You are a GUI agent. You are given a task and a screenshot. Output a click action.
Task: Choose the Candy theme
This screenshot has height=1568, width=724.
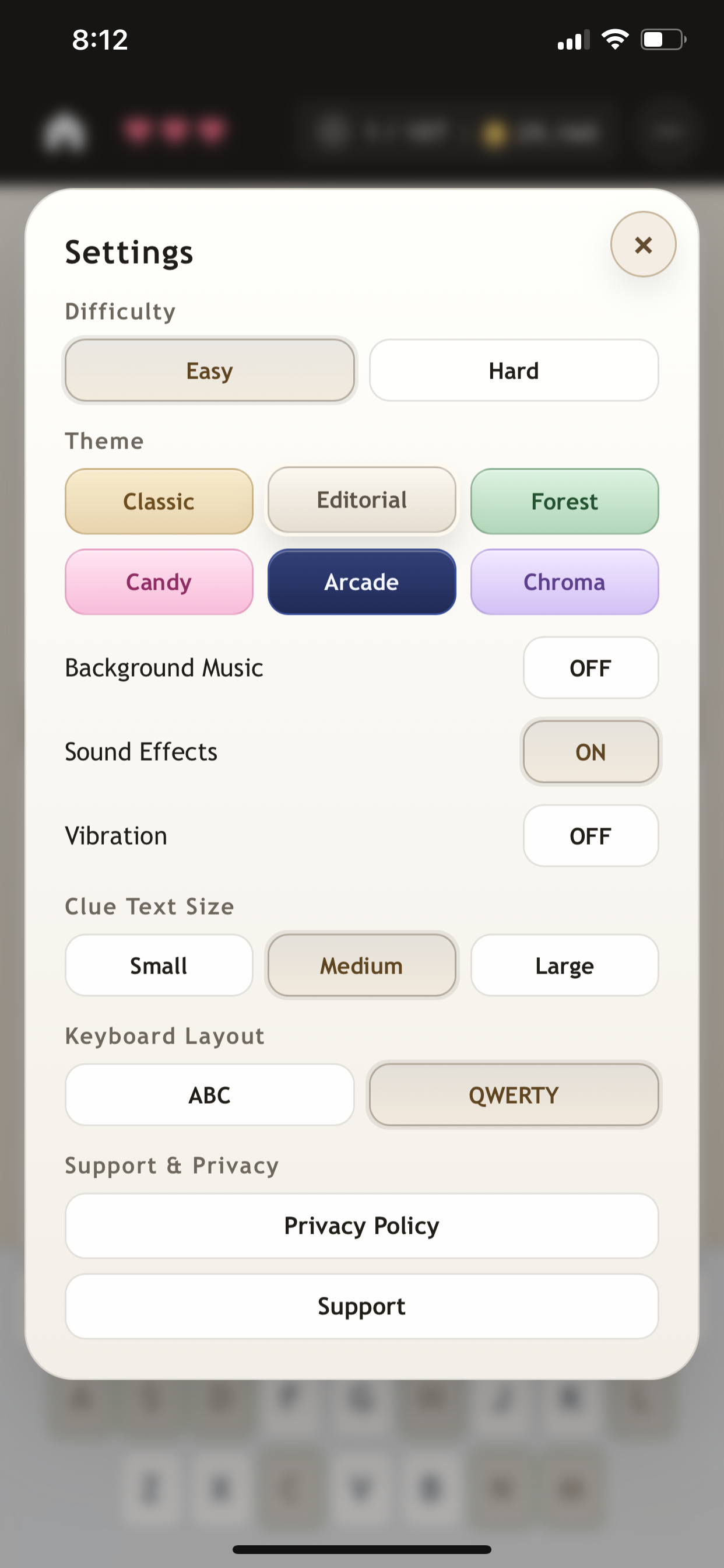(159, 582)
